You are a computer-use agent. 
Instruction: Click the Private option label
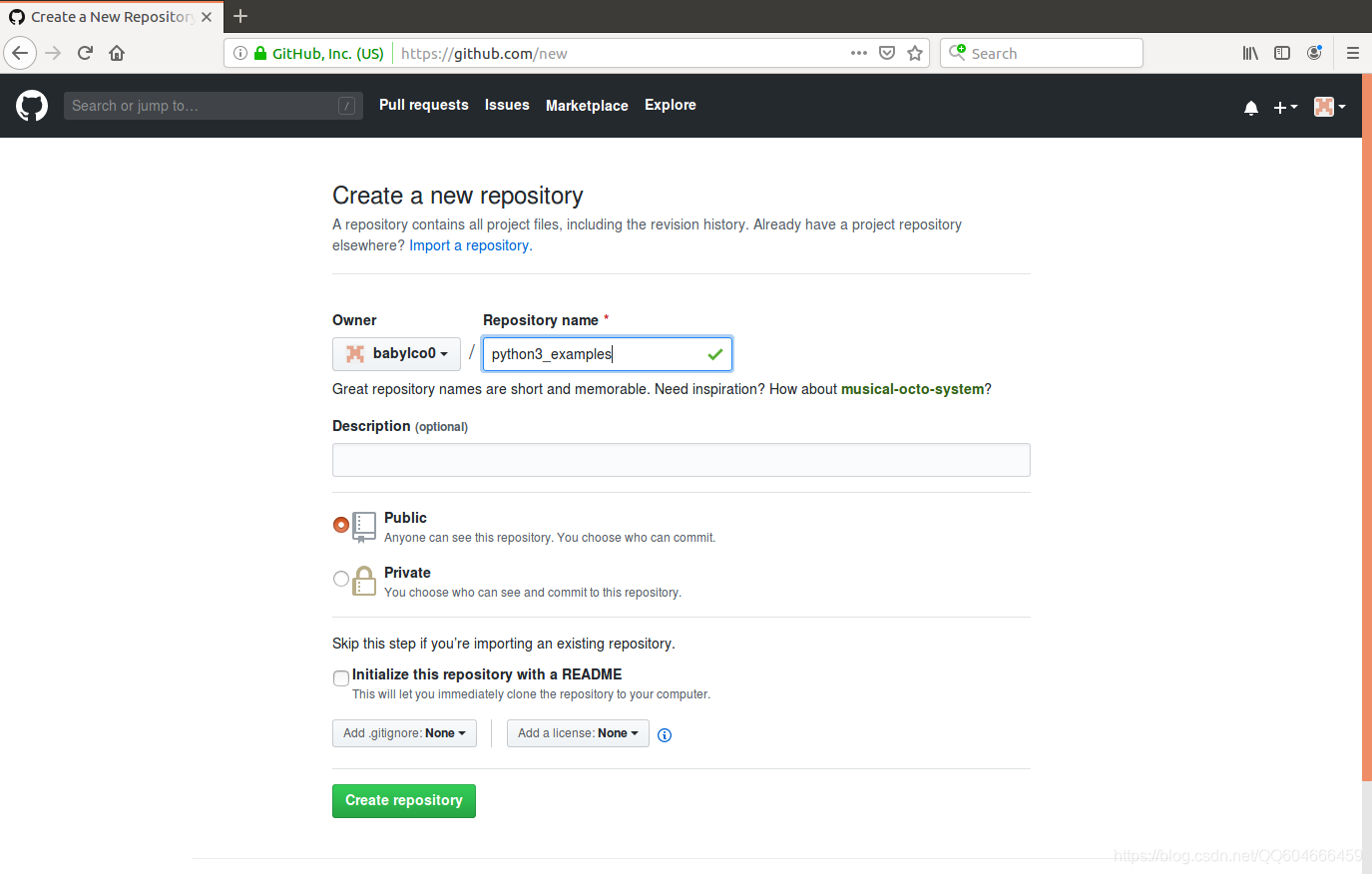(407, 573)
